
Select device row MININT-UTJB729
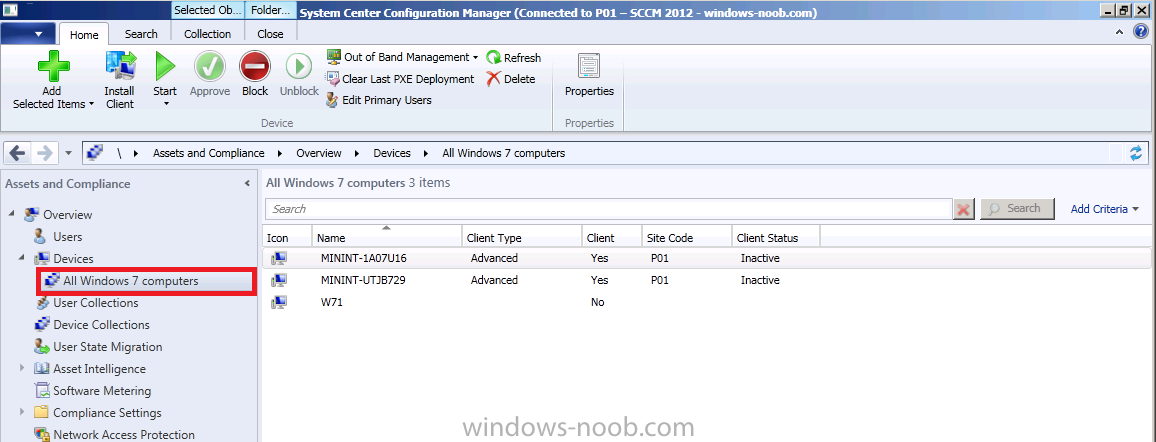(706, 280)
